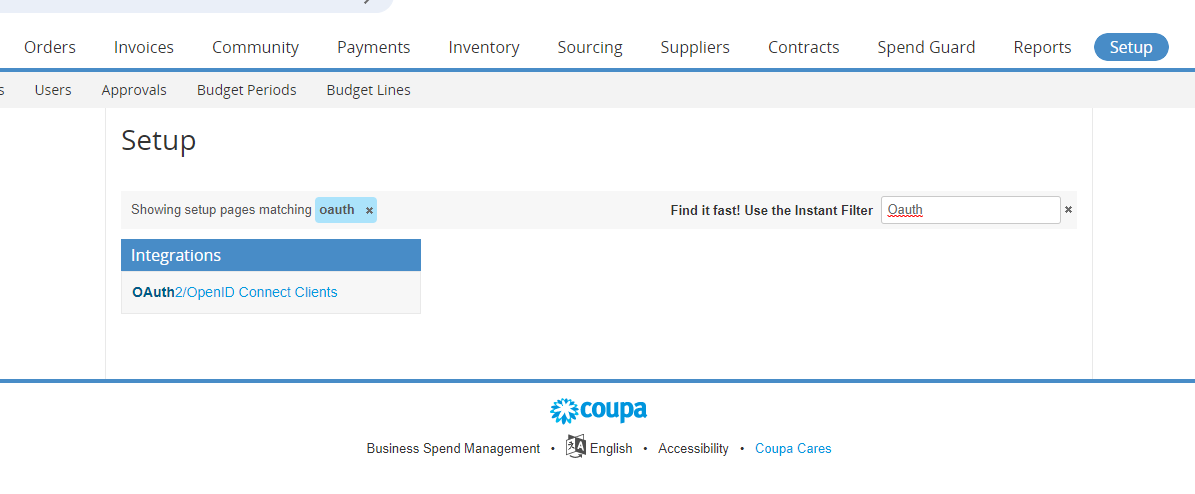
Task: Select the Accessibility footer link
Action: 694,448
